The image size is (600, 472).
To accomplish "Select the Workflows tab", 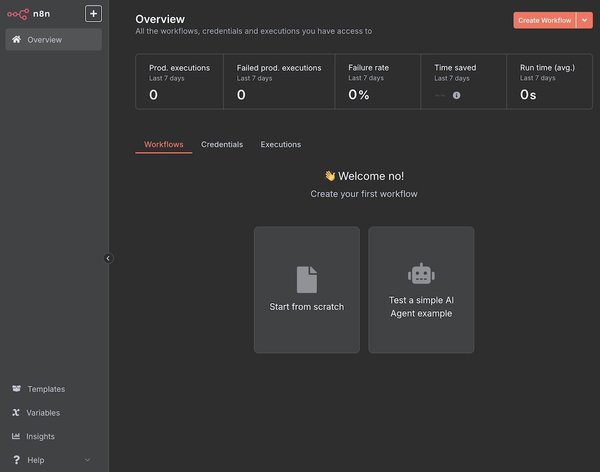I will (164, 145).
